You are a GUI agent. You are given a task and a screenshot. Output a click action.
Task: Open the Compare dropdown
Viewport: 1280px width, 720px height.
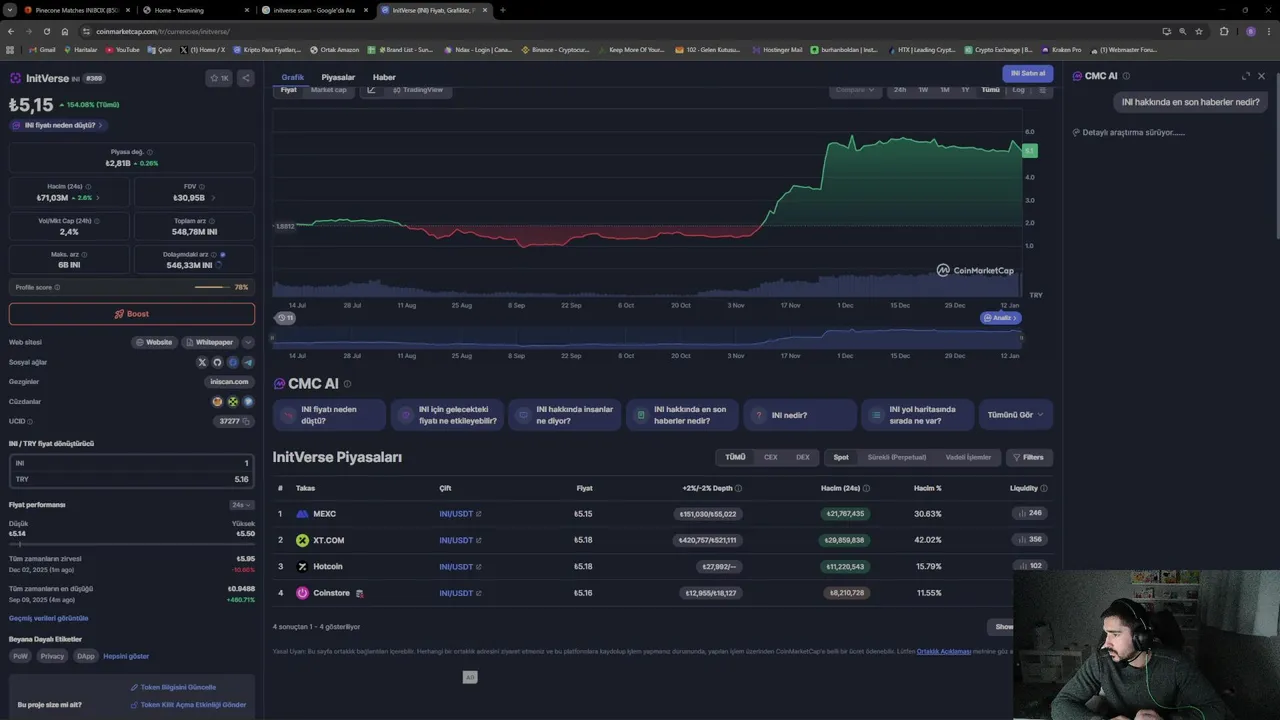pos(855,90)
